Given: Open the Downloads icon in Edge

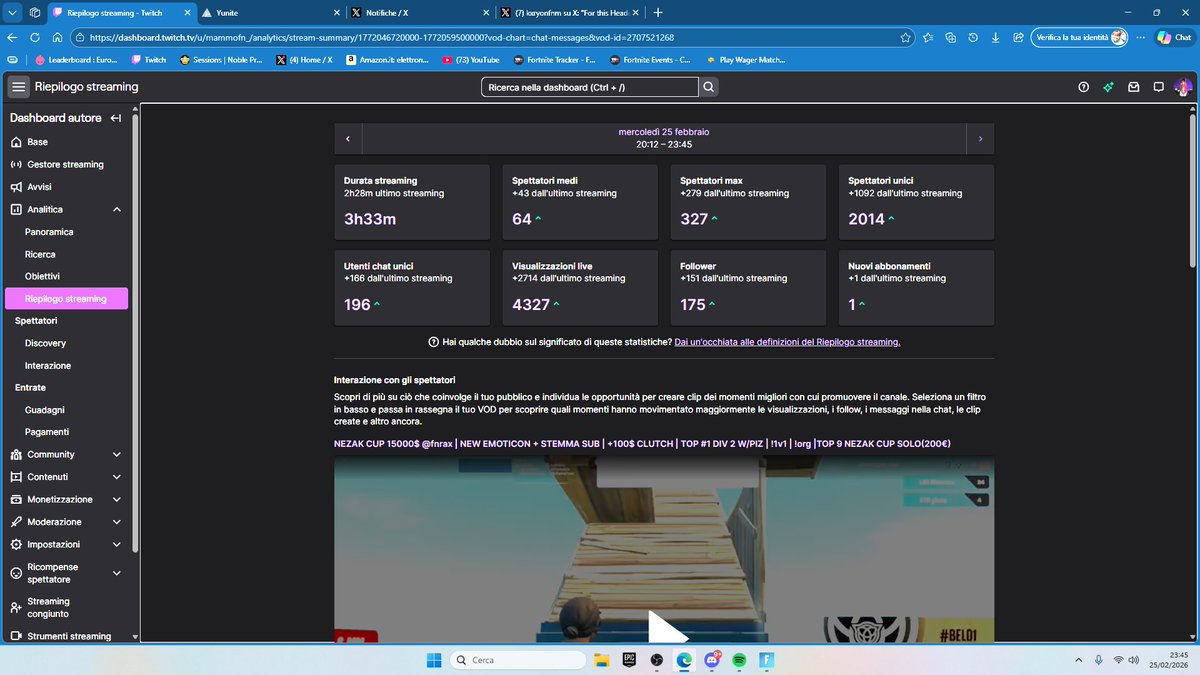Looking at the screenshot, I should (x=996, y=37).
